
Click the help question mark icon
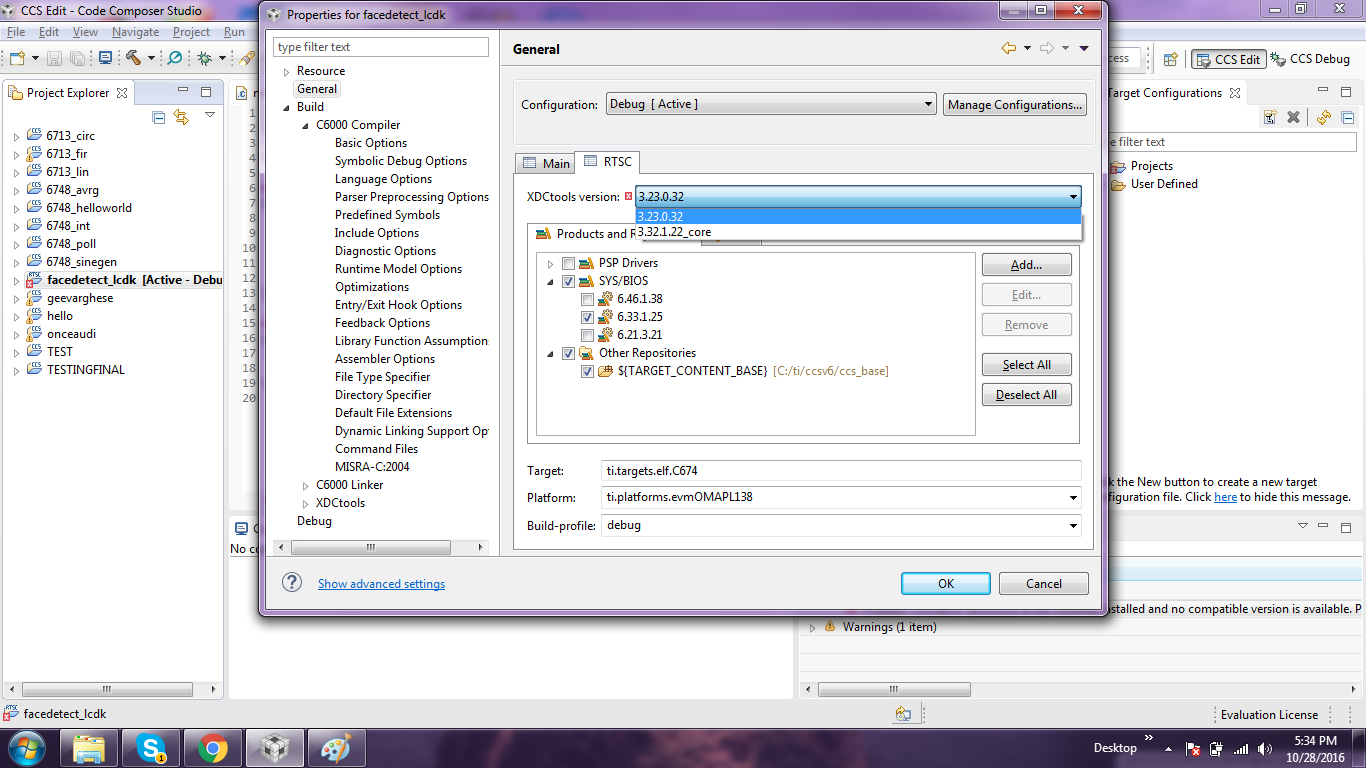click(x=292, y=583)
